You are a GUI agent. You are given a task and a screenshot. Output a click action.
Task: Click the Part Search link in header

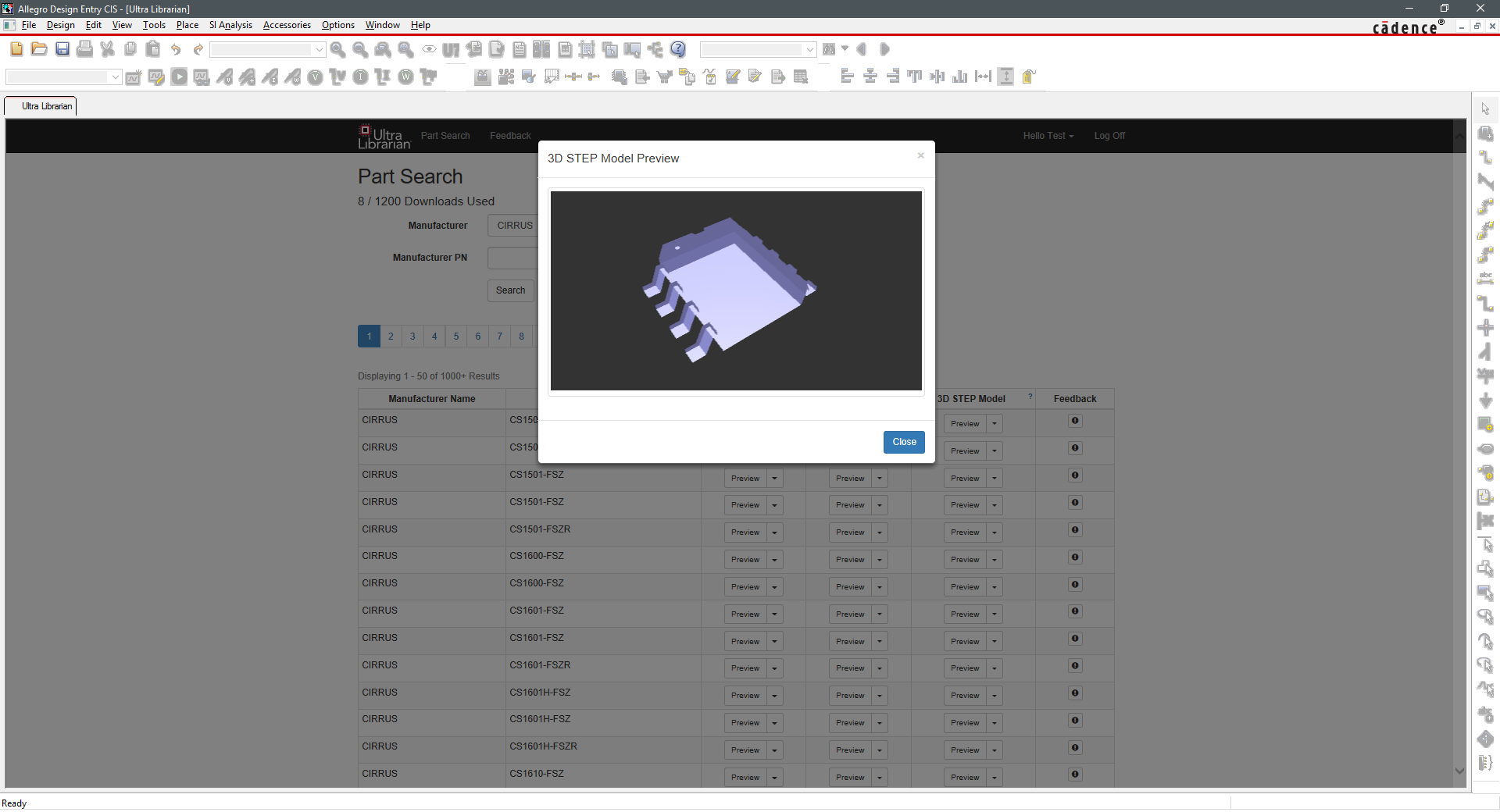click(445, 136)
